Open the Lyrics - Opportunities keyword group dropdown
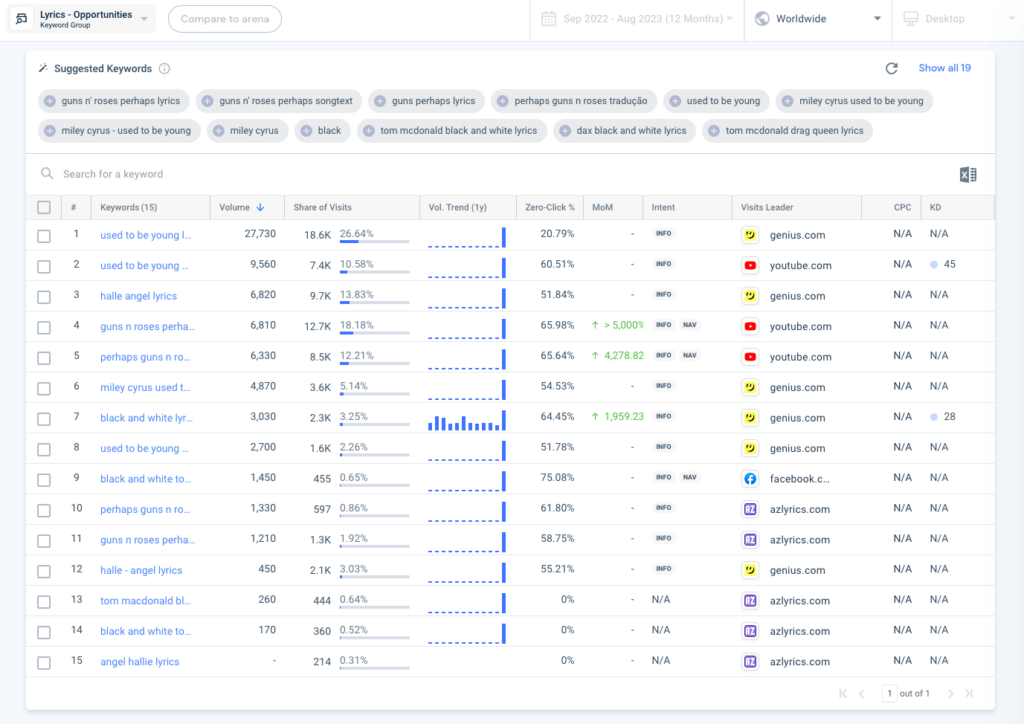The image size is (1024, 724). click(x=82, y=19)
